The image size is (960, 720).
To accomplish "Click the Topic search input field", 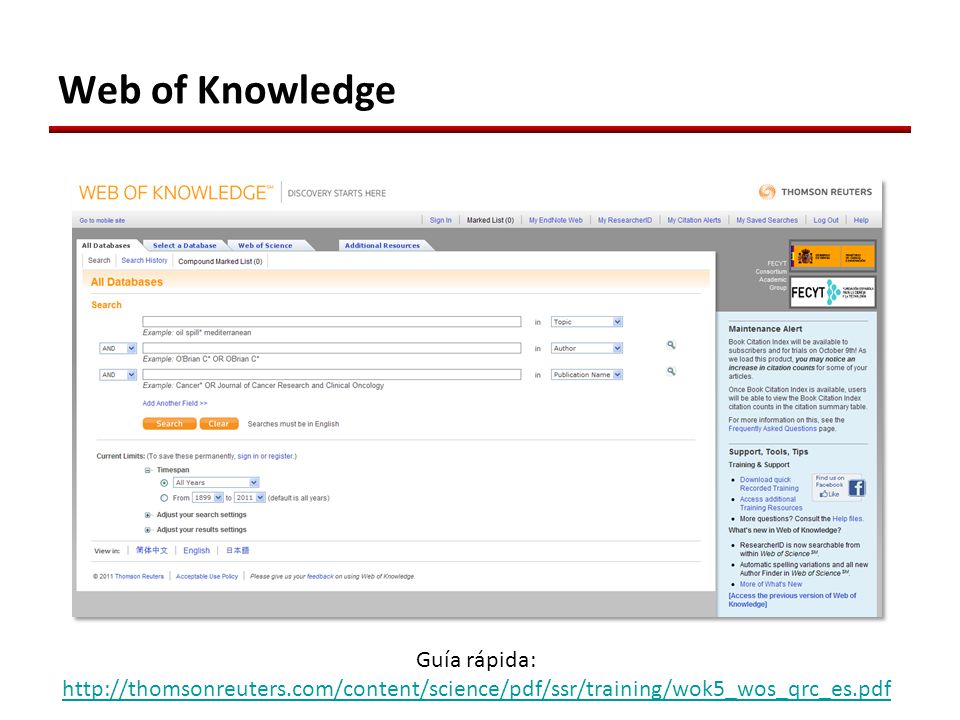I will click(332, 322).
